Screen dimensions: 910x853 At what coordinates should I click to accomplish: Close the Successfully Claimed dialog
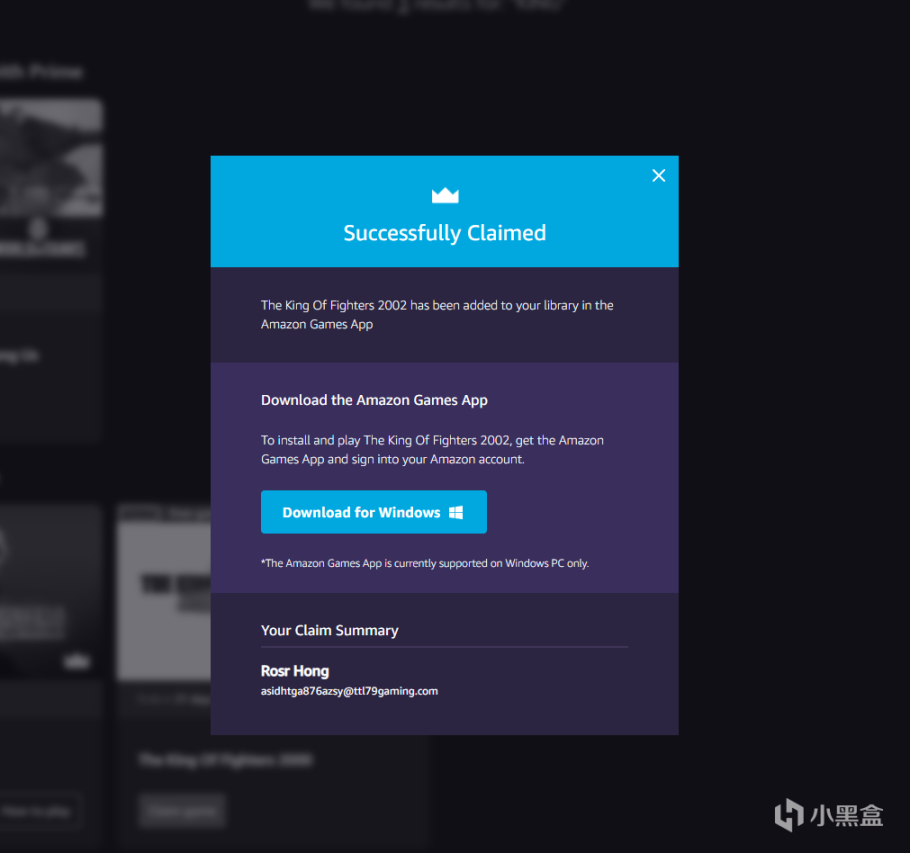[x=658, y=175]
